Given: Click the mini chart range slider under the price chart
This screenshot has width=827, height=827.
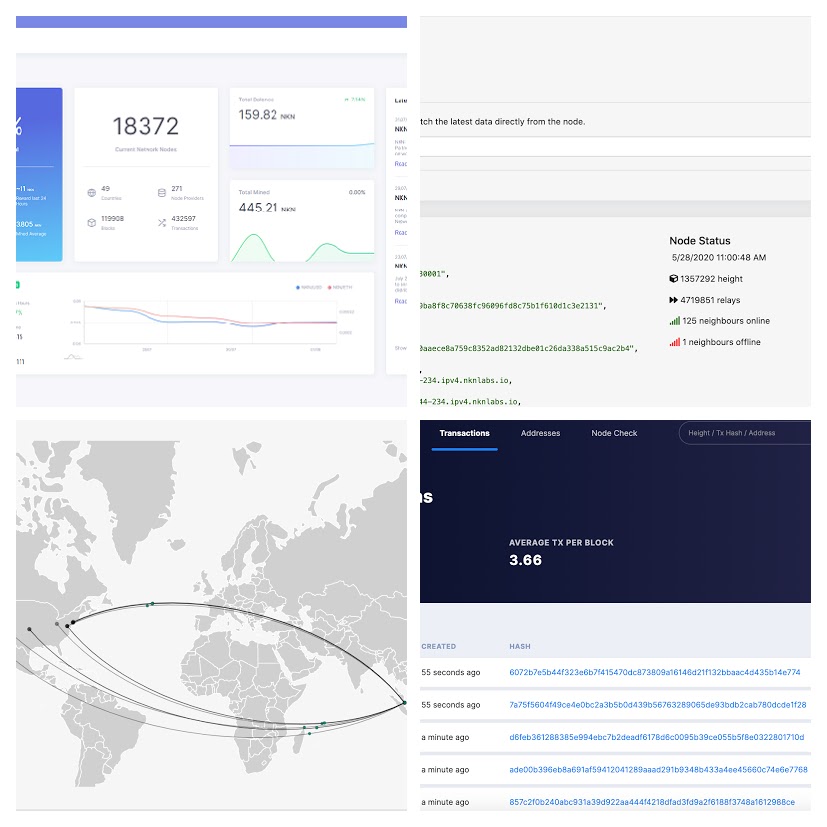Looking at the screenshot, I should 73,357.
